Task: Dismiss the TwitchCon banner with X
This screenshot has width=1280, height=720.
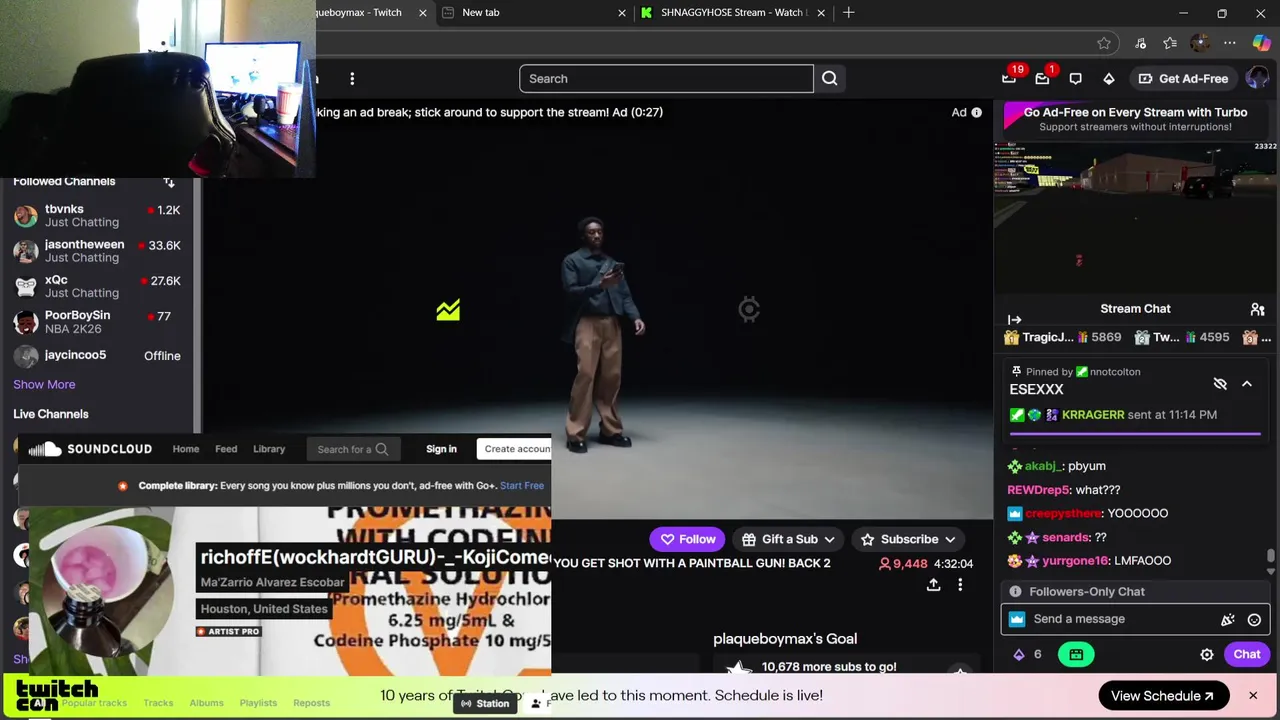Action: [x=1252, y=696]
